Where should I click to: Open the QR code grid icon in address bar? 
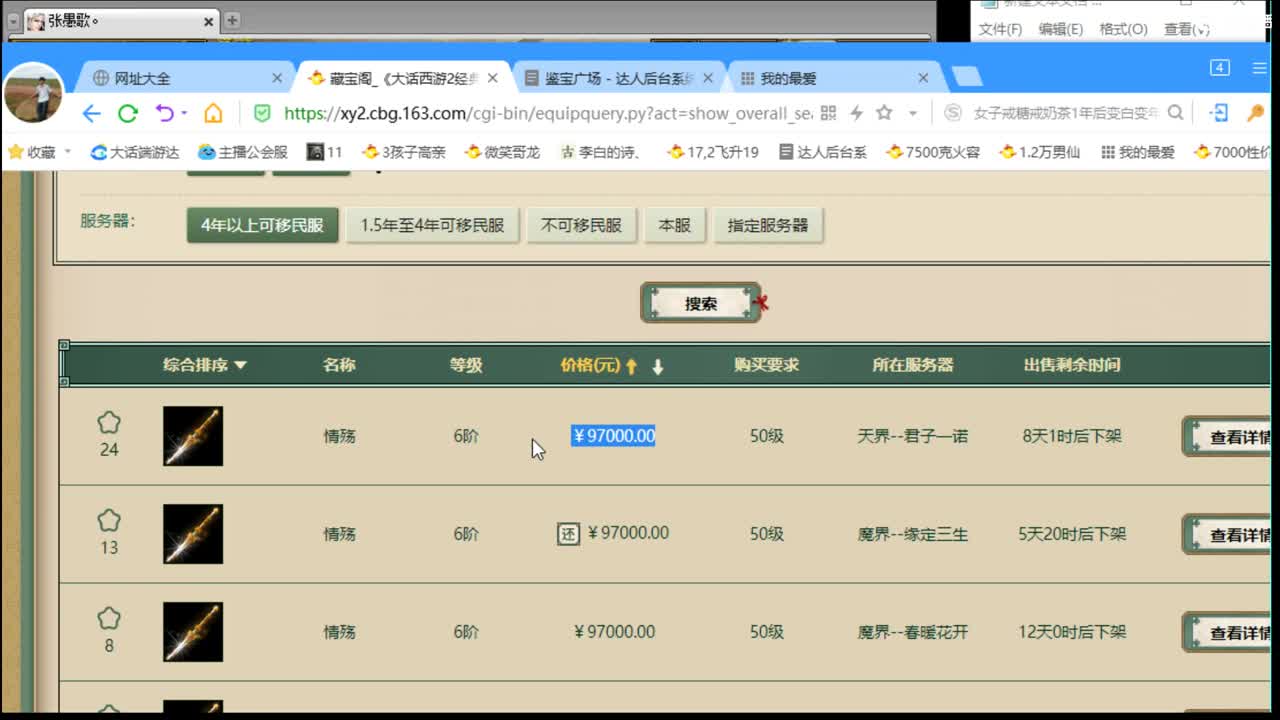click(828, 113)
